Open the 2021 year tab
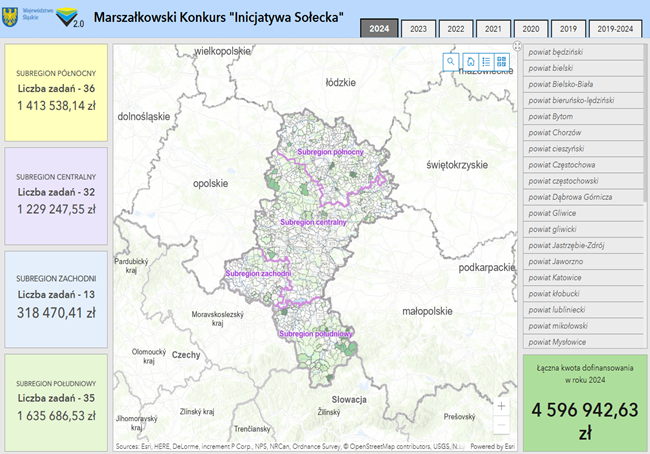Image resolution: width=650 pixels, height=454 pixels. pos(493,30)
